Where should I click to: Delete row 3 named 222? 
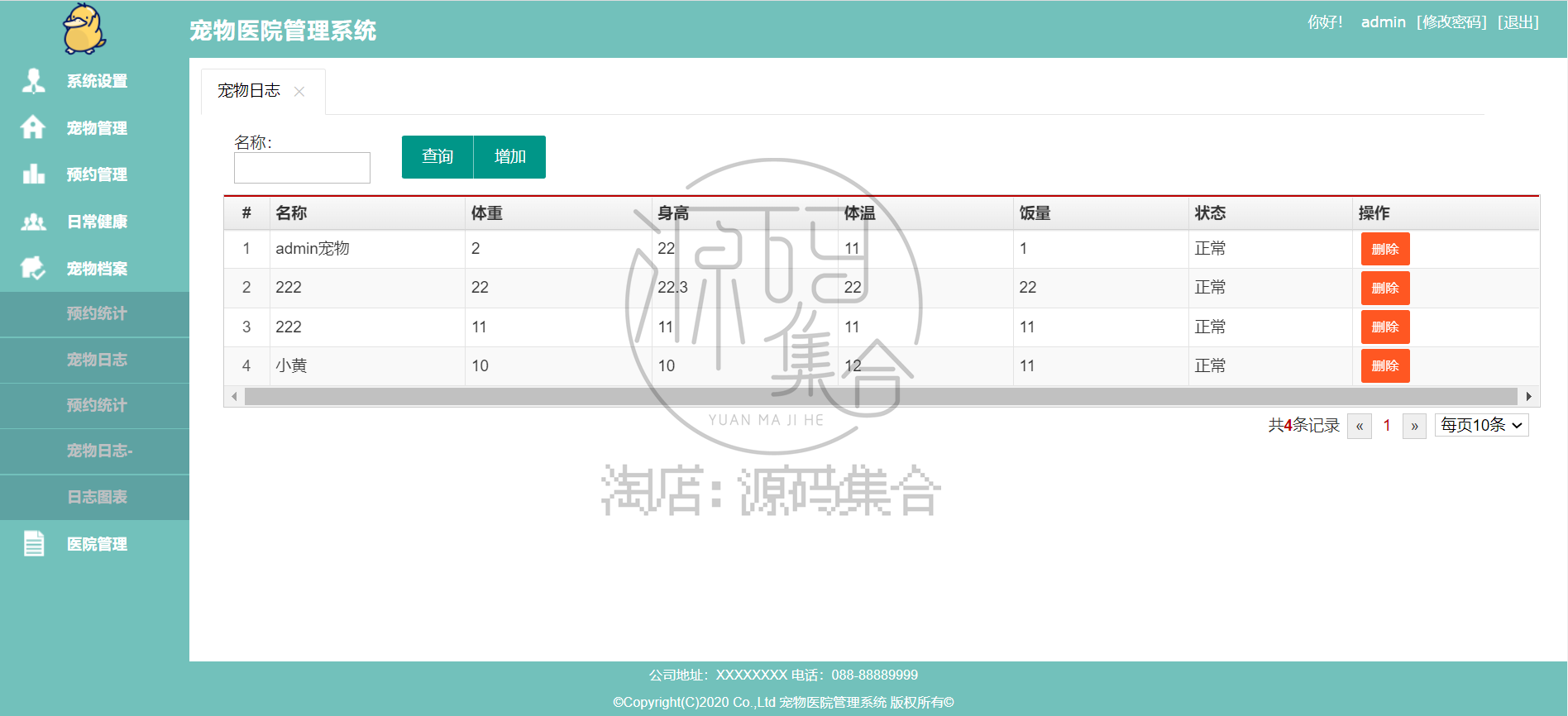click(x=1385, y=327)
